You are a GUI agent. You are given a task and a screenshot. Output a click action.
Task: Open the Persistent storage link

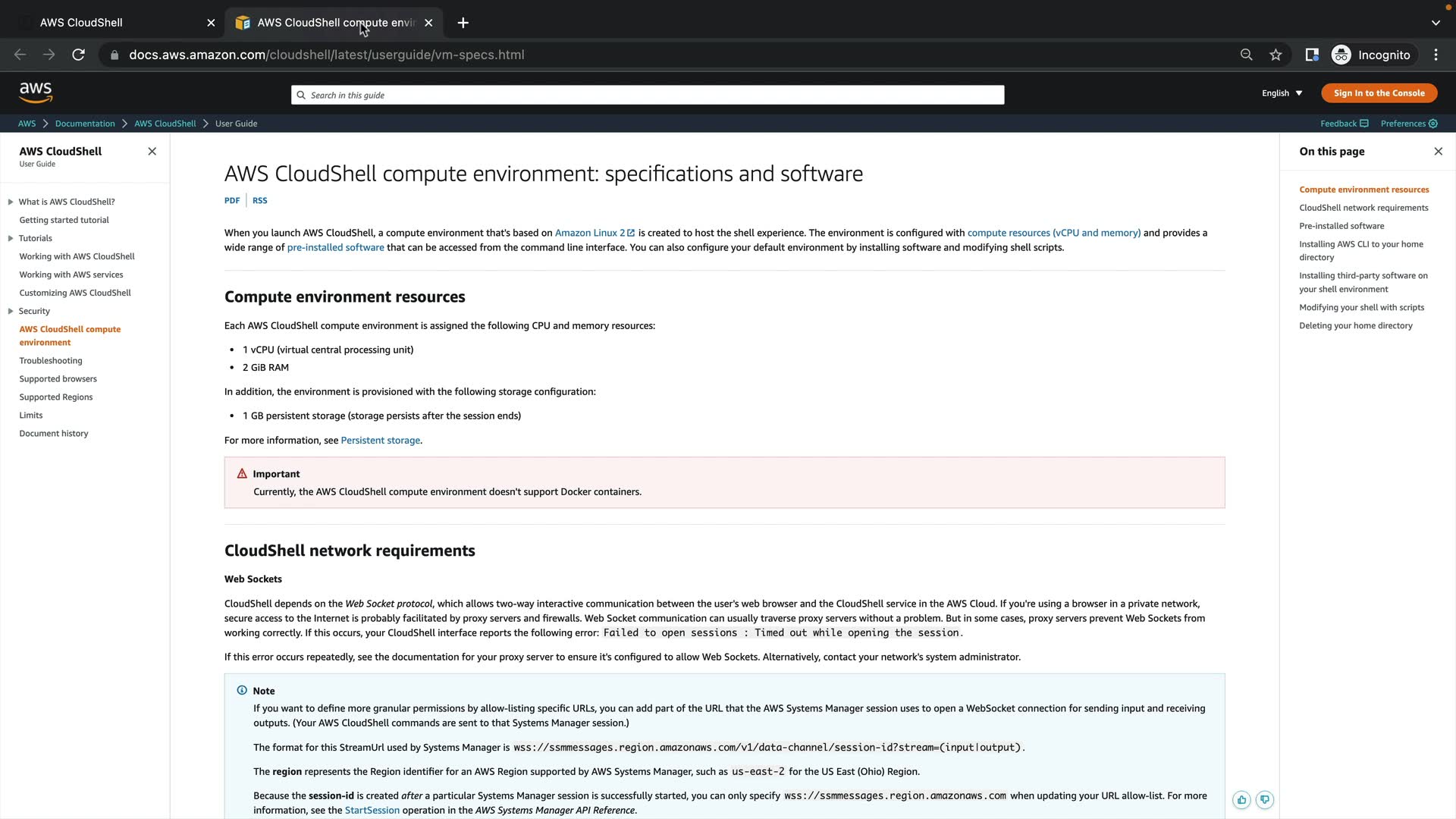(x=380, y=441)
